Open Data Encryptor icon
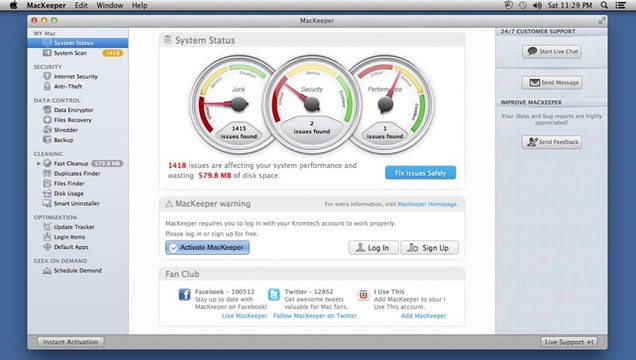 47,110
